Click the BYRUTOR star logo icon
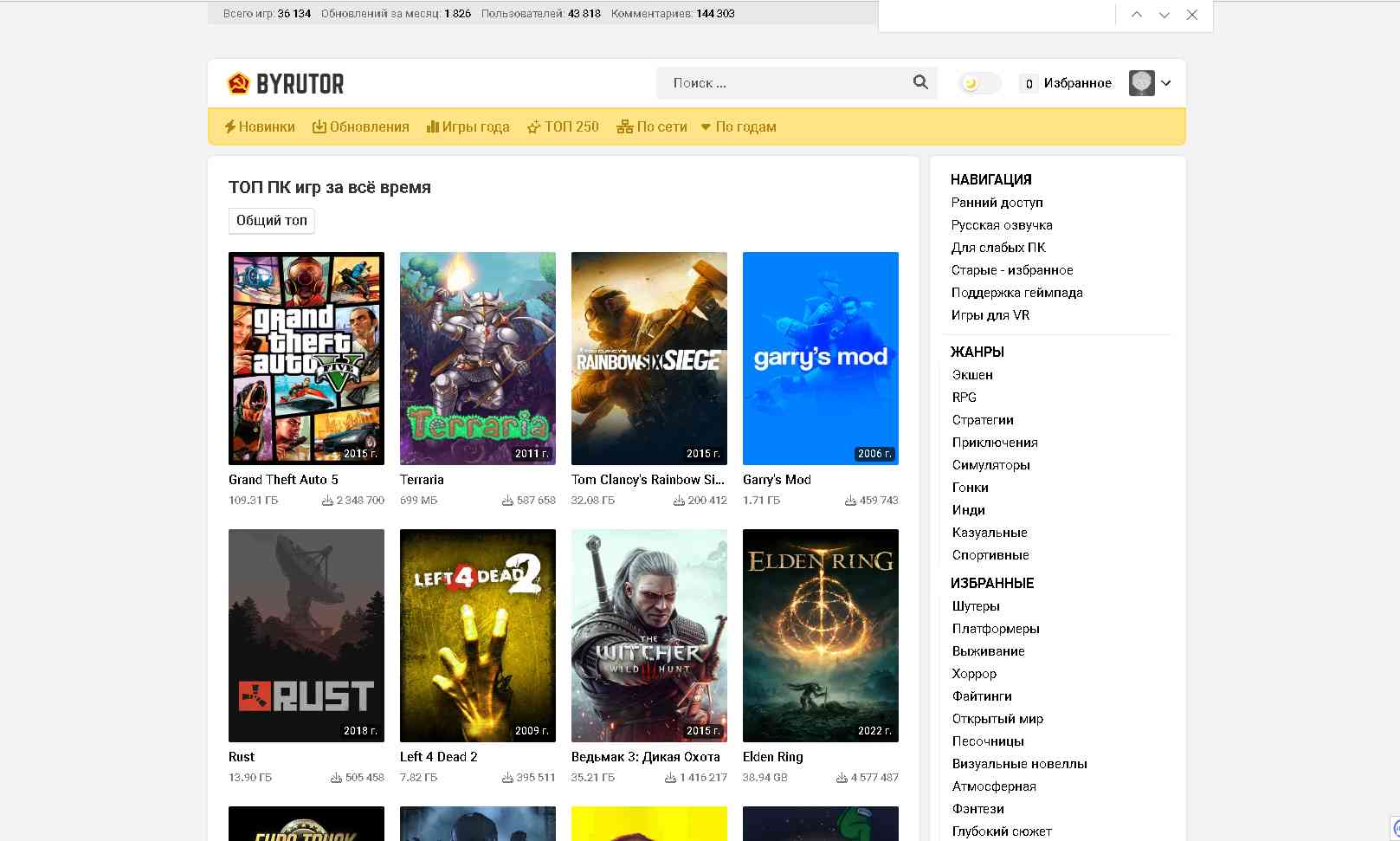This screenshot has width=1400, height=841. click(x=238, y=83)
